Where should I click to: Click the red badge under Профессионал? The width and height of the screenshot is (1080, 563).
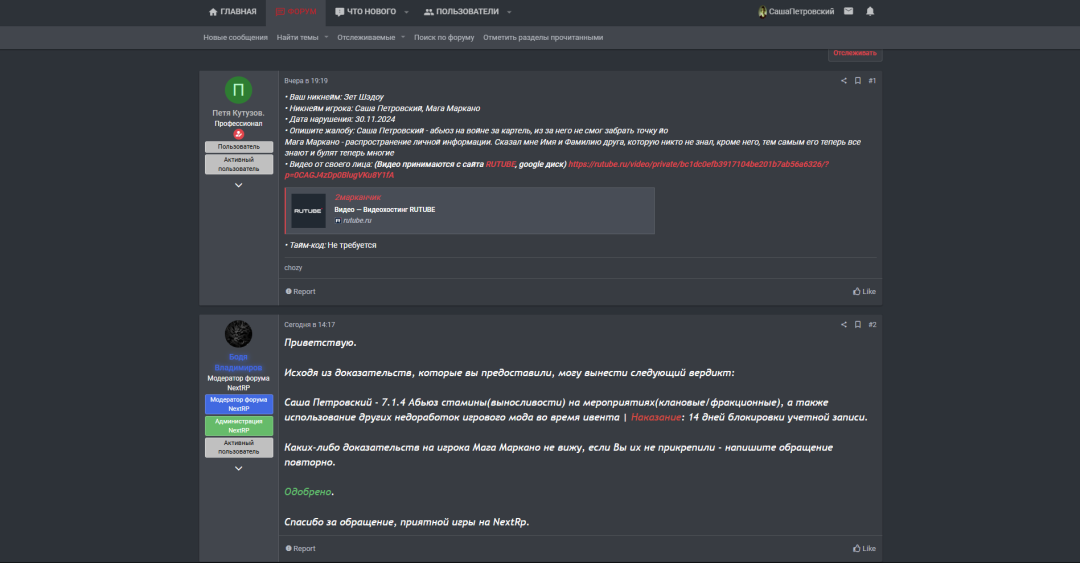coord(238,134)
